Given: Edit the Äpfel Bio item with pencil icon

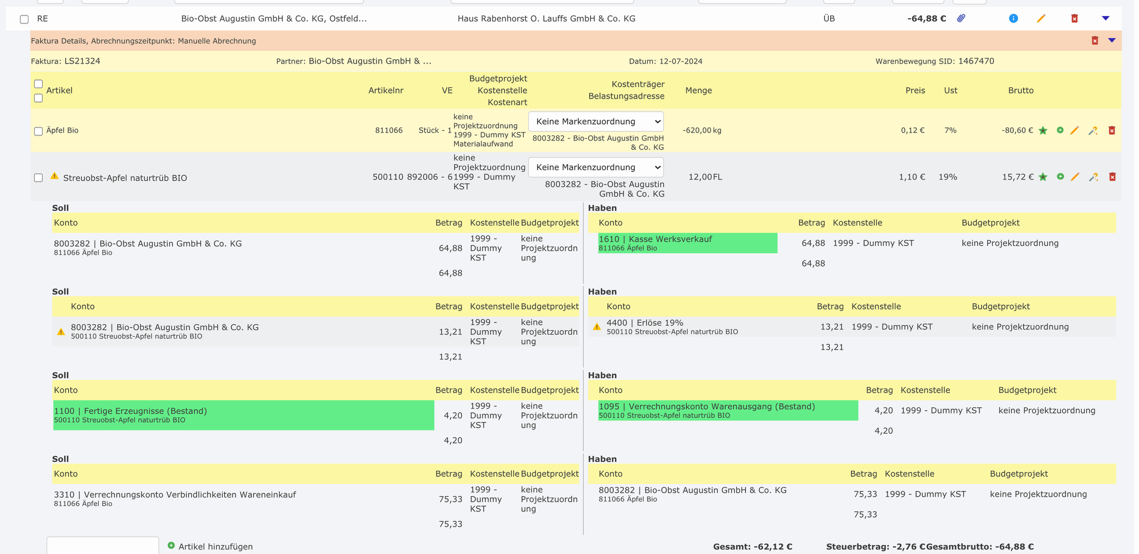Looking at the screenshot, I should (x=1075, y=131).
